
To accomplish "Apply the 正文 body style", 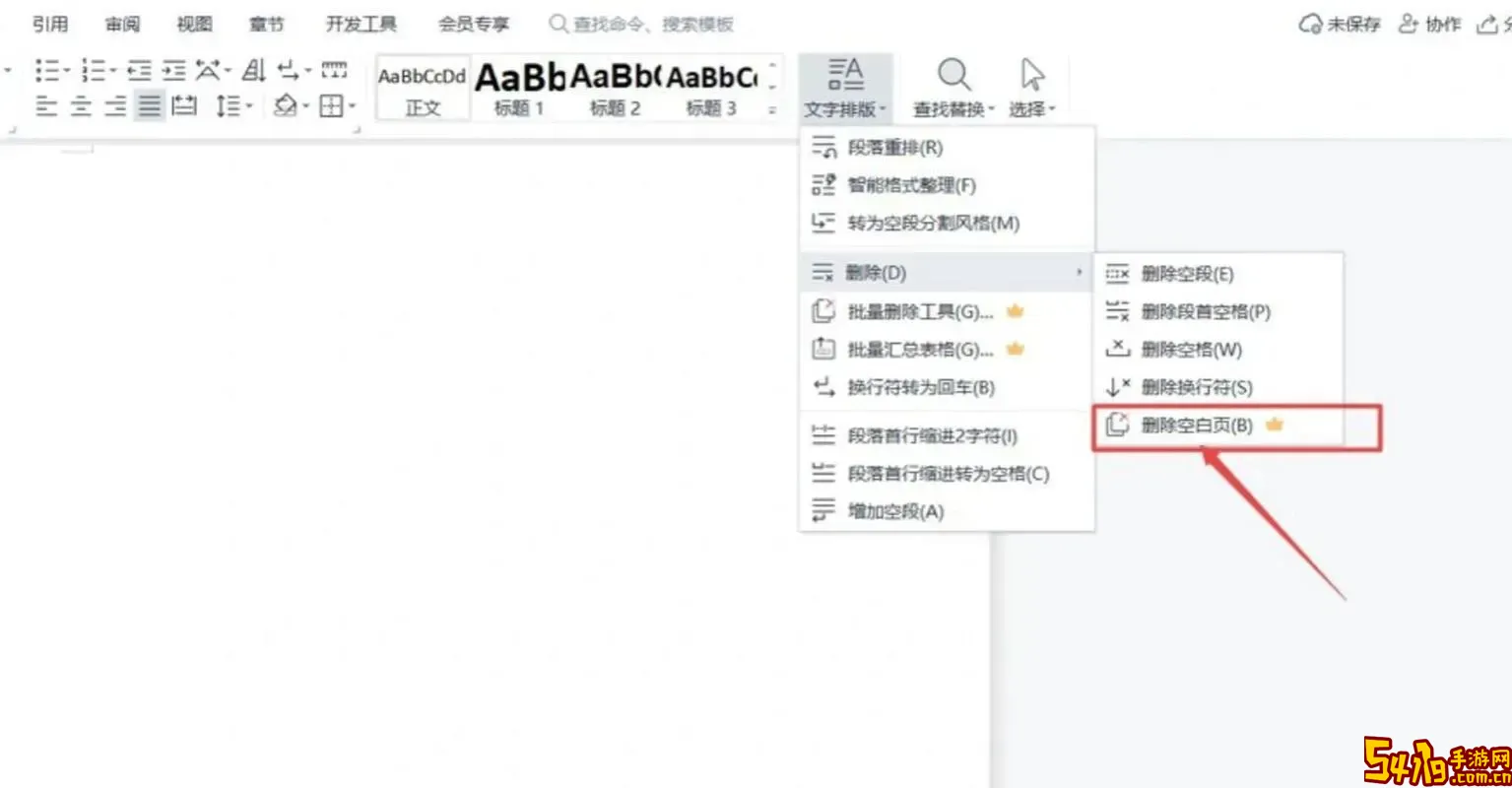I will 423,89.
